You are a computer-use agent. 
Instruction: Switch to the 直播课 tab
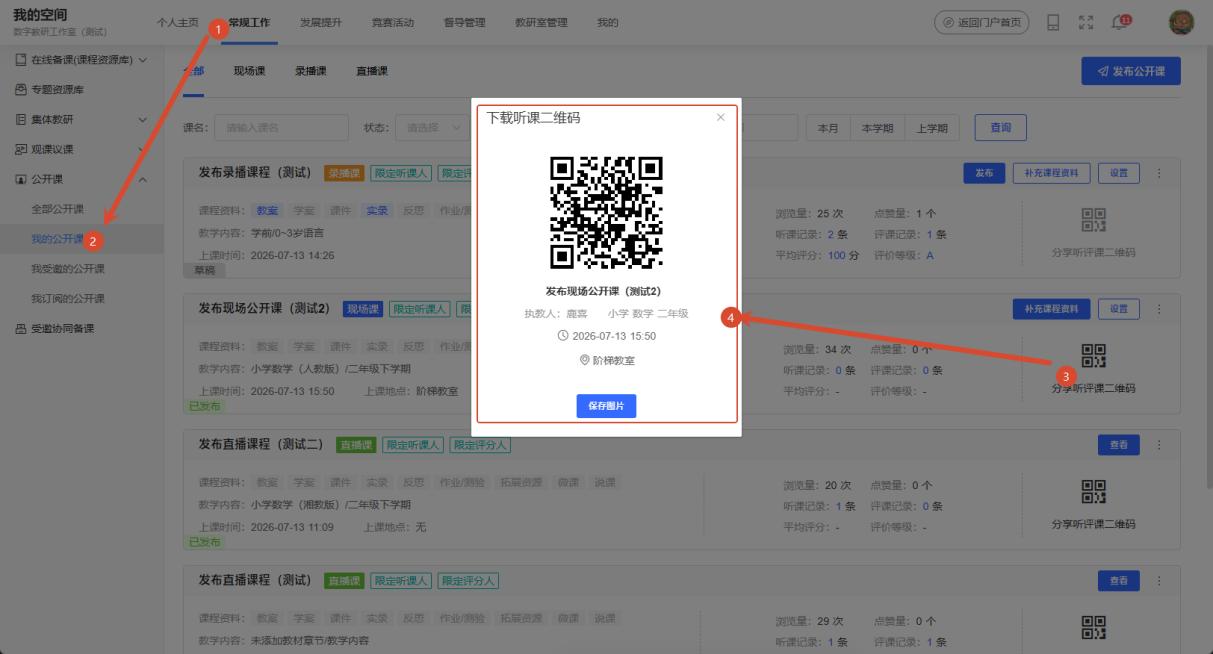pos(372,71)
